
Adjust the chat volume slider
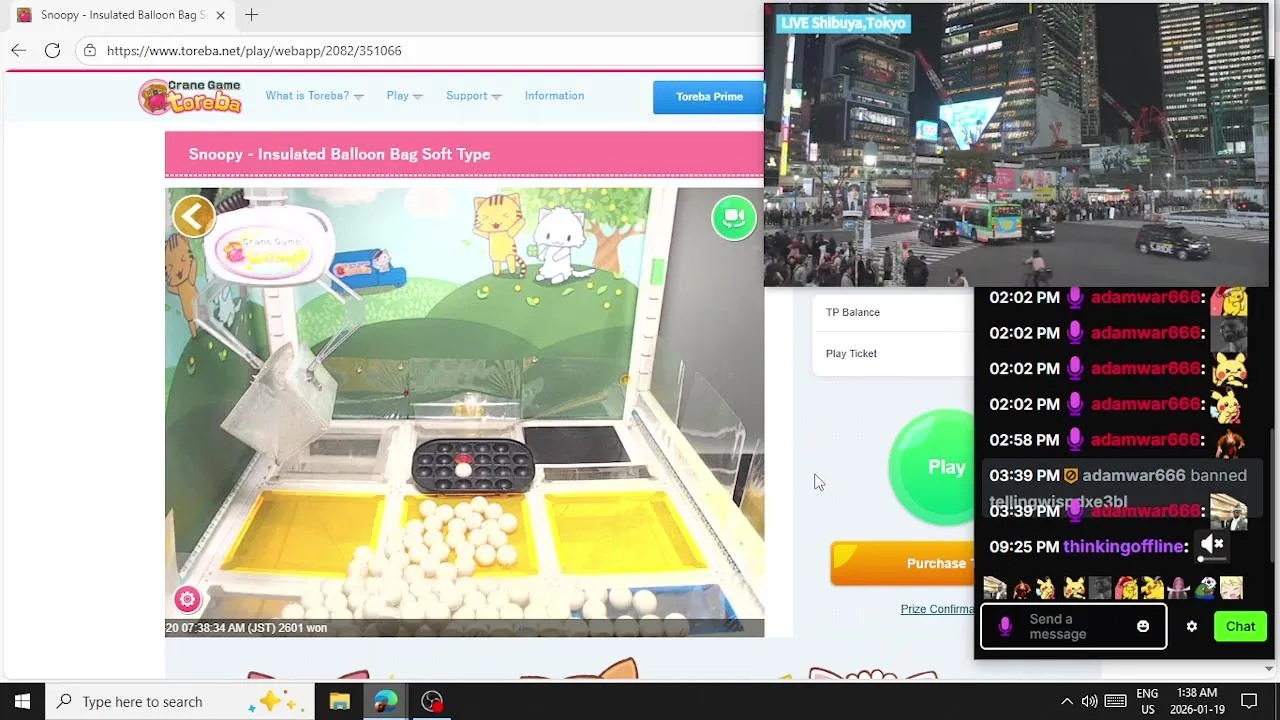point(1212,561)
